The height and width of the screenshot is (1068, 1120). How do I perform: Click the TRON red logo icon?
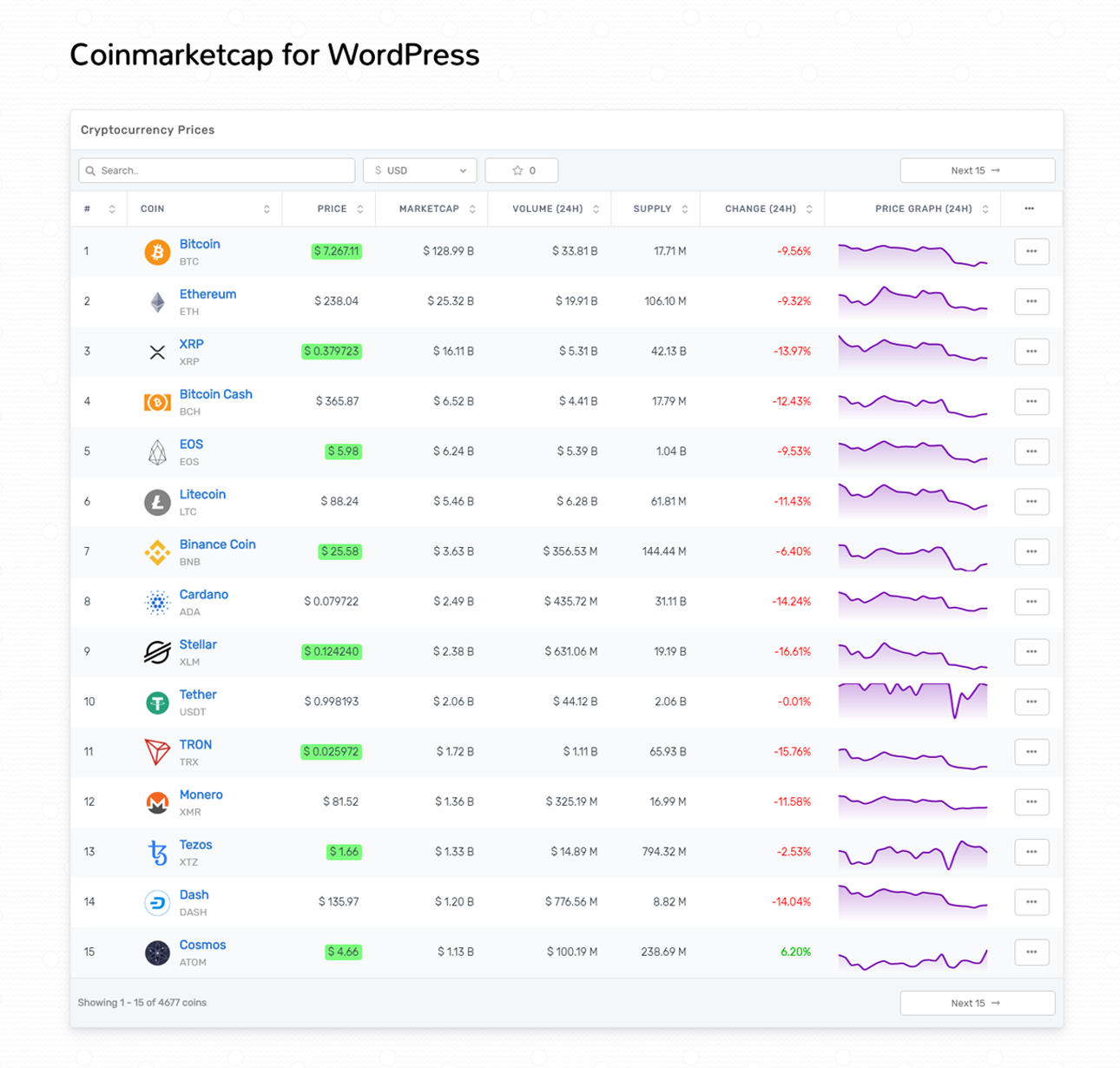pos(157,752)
